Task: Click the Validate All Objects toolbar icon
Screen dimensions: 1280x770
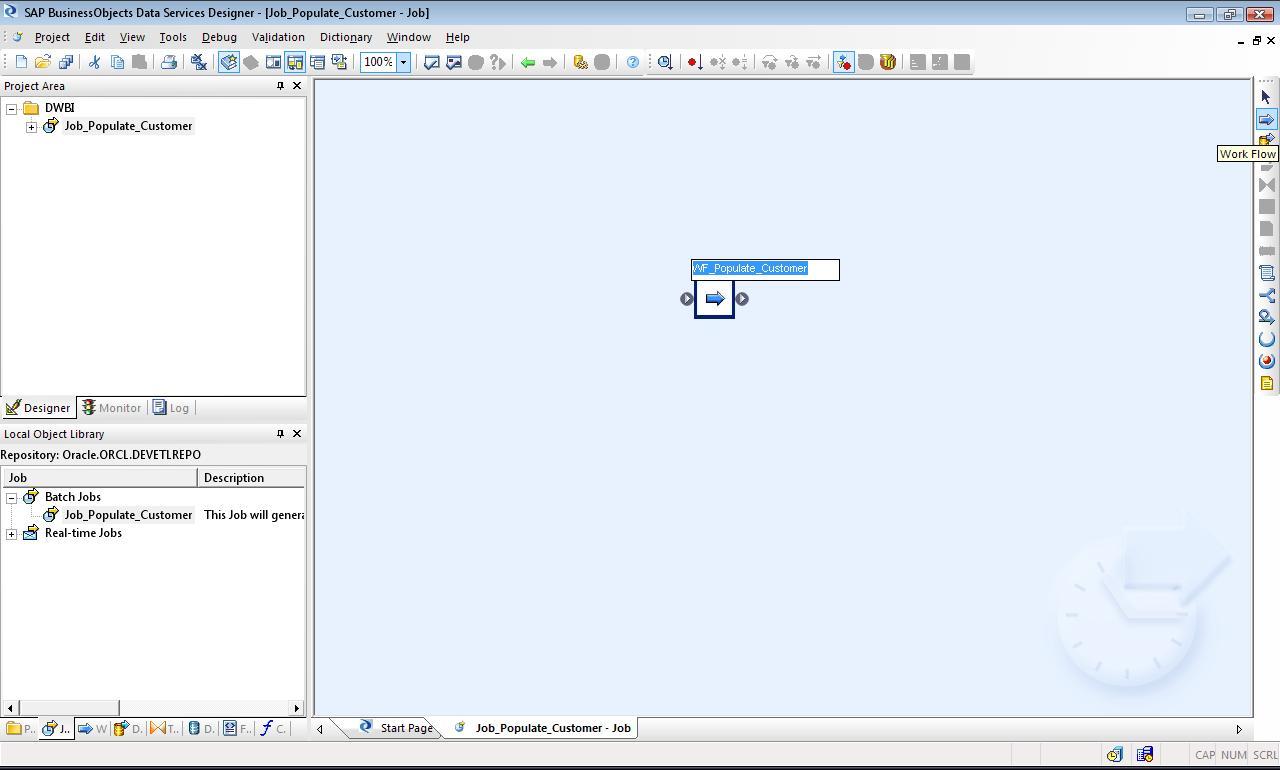Action: [454, 62]
